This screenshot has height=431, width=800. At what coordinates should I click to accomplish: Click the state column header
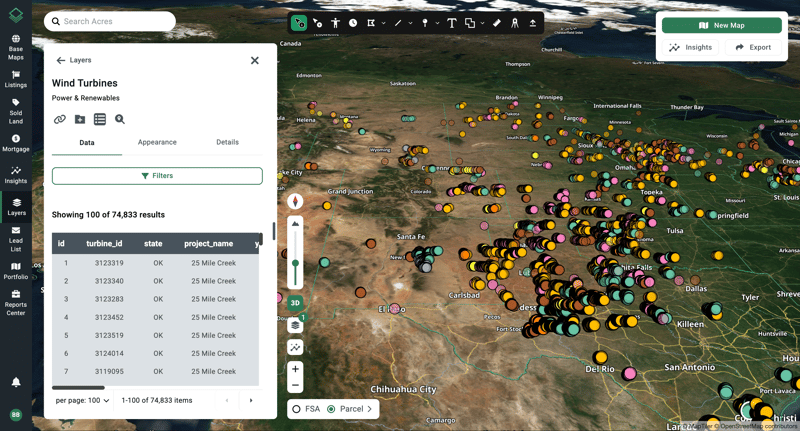(153, 244)
